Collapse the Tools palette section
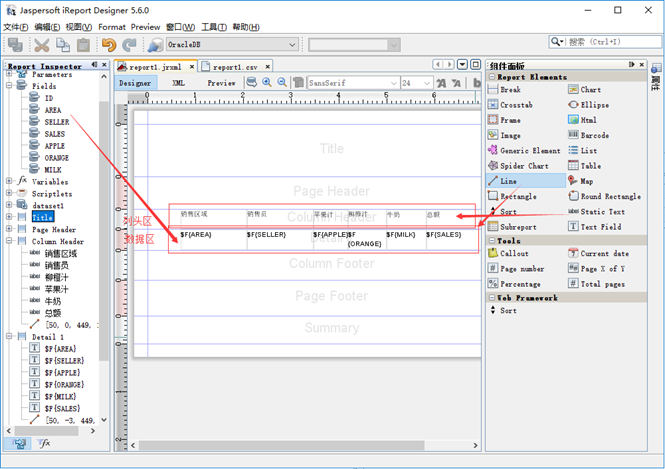This screenshot has height=469, width=665. pyautogui.click(x=491, y=241)
